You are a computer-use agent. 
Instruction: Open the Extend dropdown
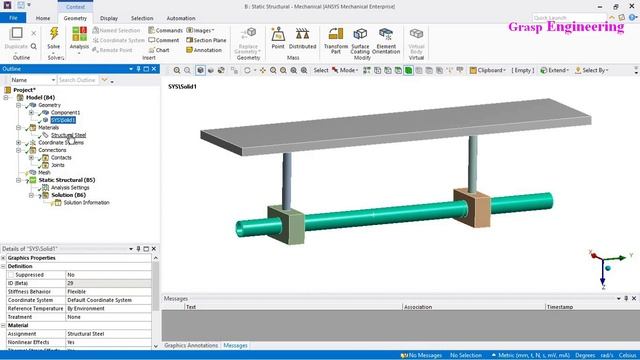click(554, 70)
